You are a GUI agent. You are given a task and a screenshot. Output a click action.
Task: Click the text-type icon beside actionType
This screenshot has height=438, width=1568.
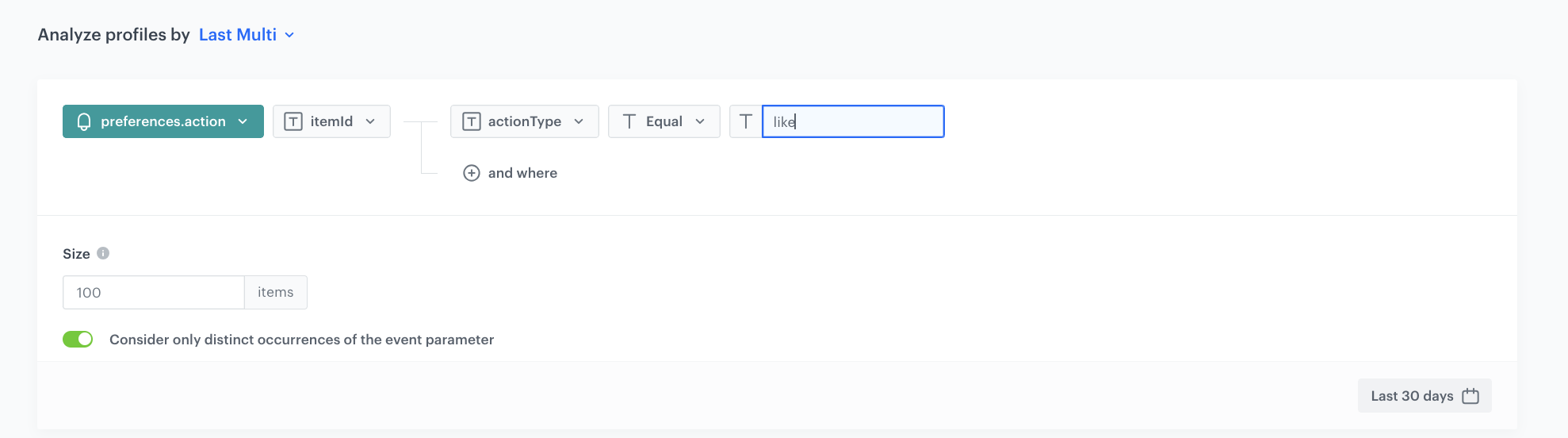point(471,121)
